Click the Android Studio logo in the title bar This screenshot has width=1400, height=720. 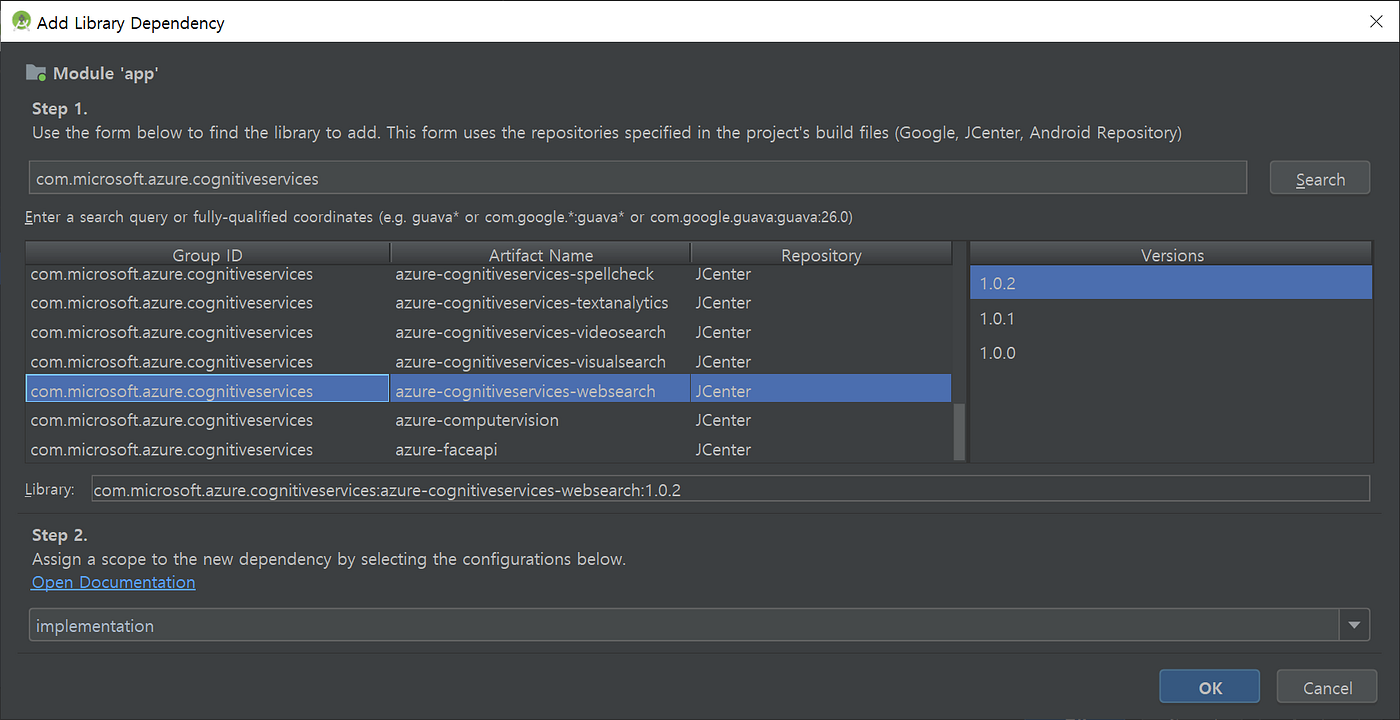coord(20,21)
